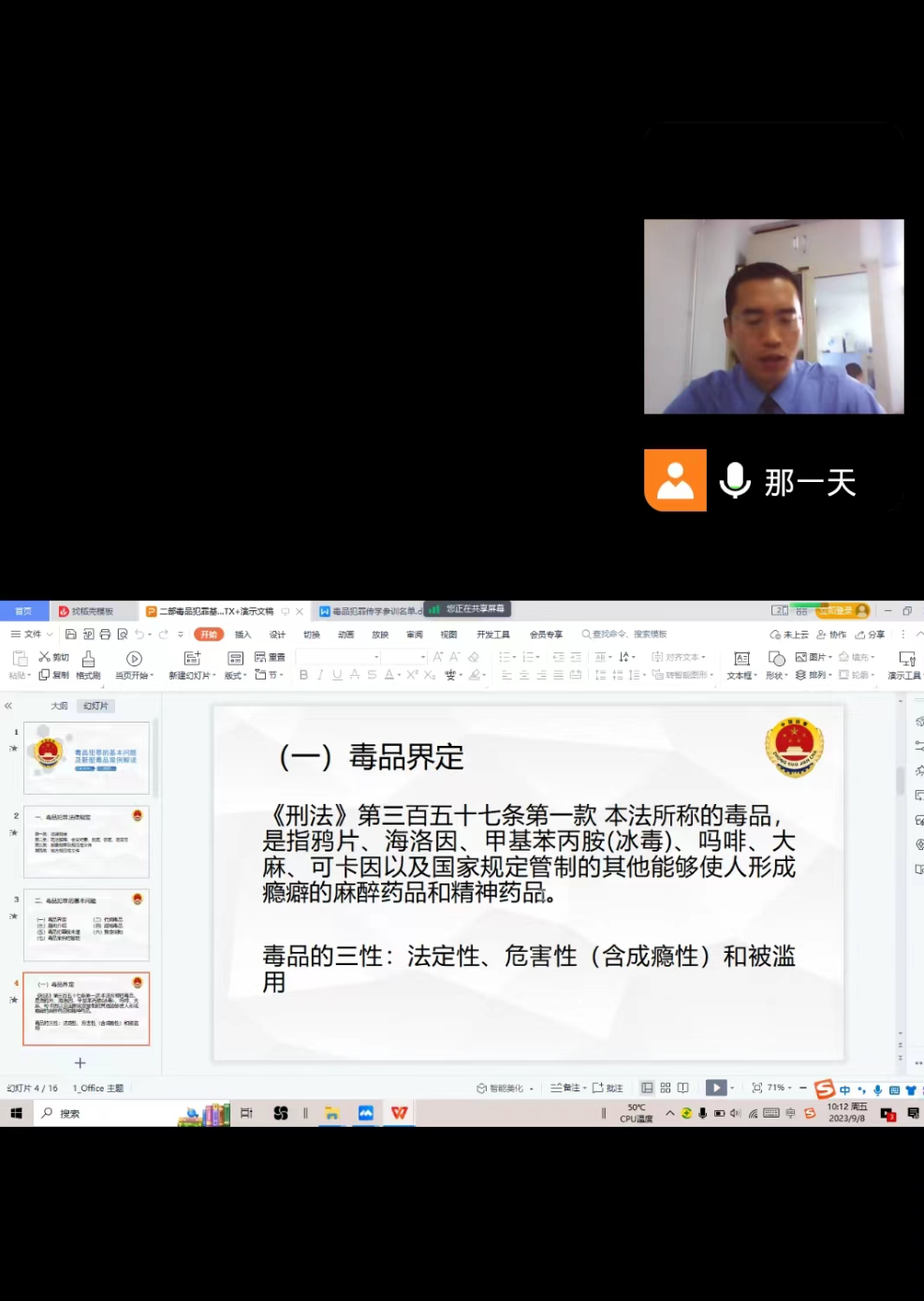The width and height of the screenshot is (924, 1301).
Task: Insert a text box using 文本框 icon
Action: pos(740,658)
